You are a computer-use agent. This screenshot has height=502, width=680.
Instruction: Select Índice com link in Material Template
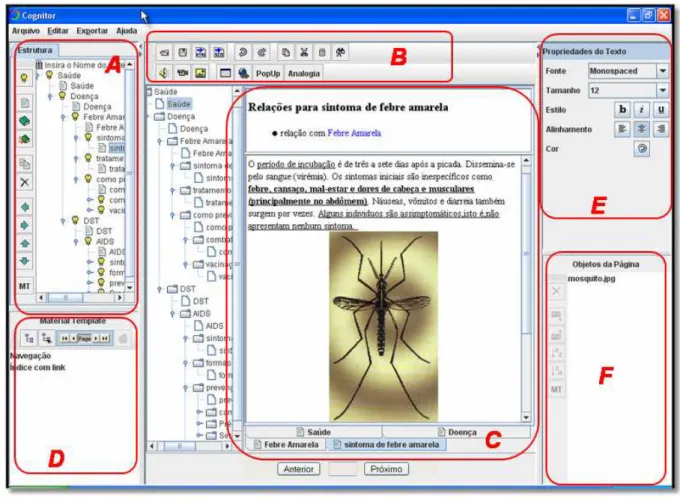(38, 368)
